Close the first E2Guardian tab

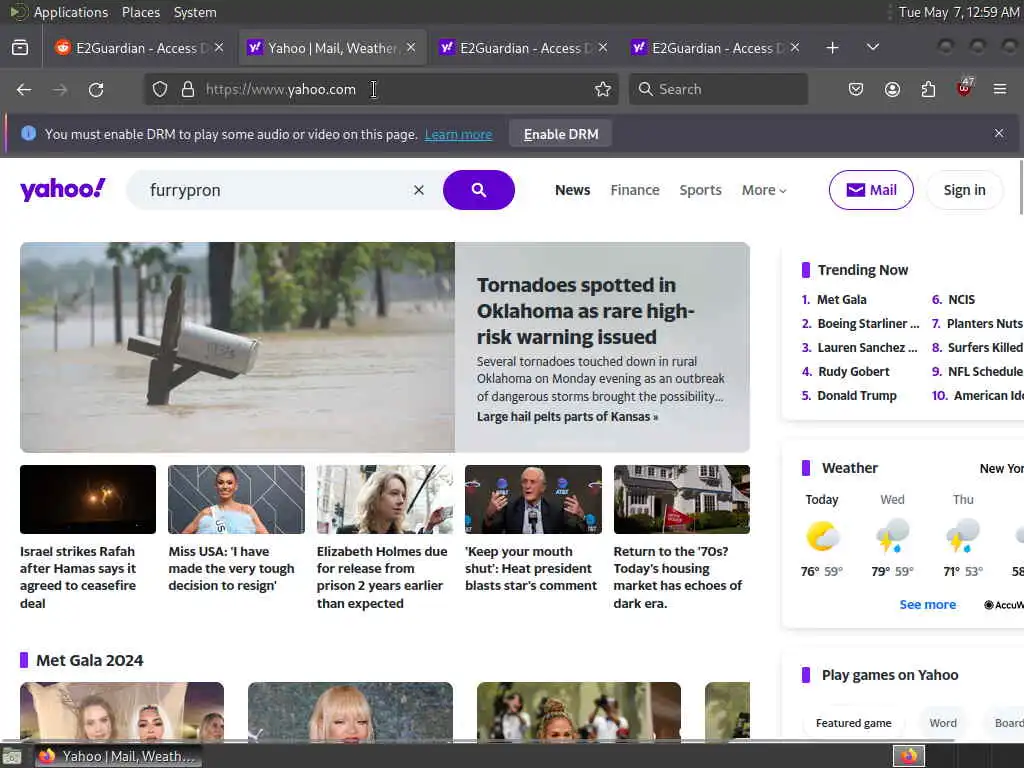pyautogui.click(x=219, y=48)
